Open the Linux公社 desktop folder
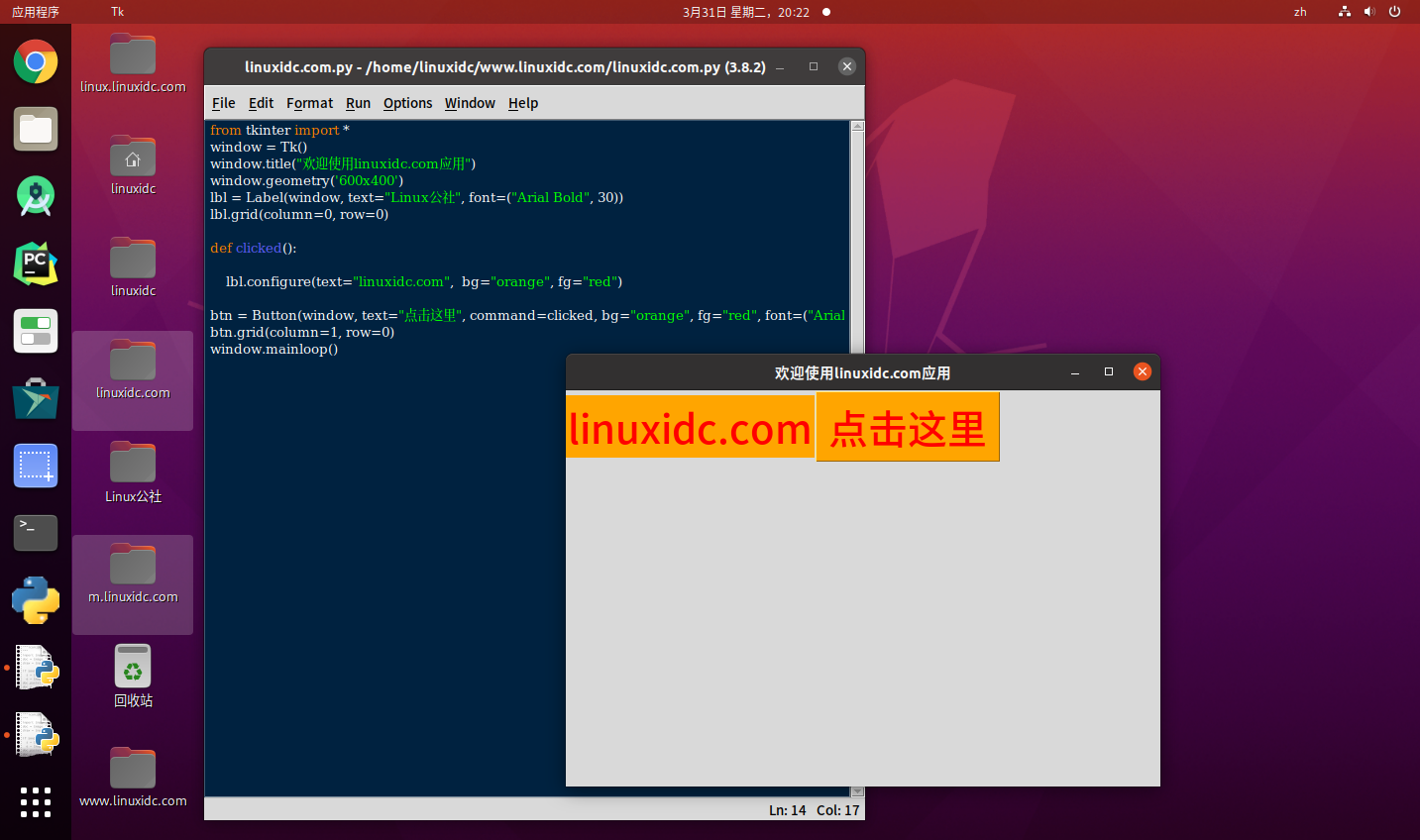This screenshot has height=840, width=1420. pyautogui.click(x=133, y=472)
